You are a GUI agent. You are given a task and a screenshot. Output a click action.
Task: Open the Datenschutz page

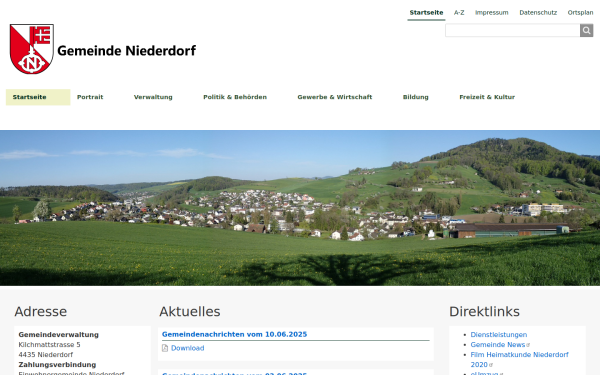click(x=538, y=13)
